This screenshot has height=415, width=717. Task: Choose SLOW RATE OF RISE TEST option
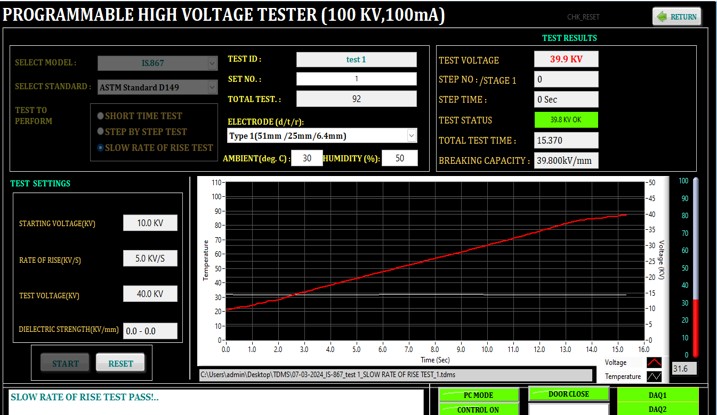[x=100, y=148]
